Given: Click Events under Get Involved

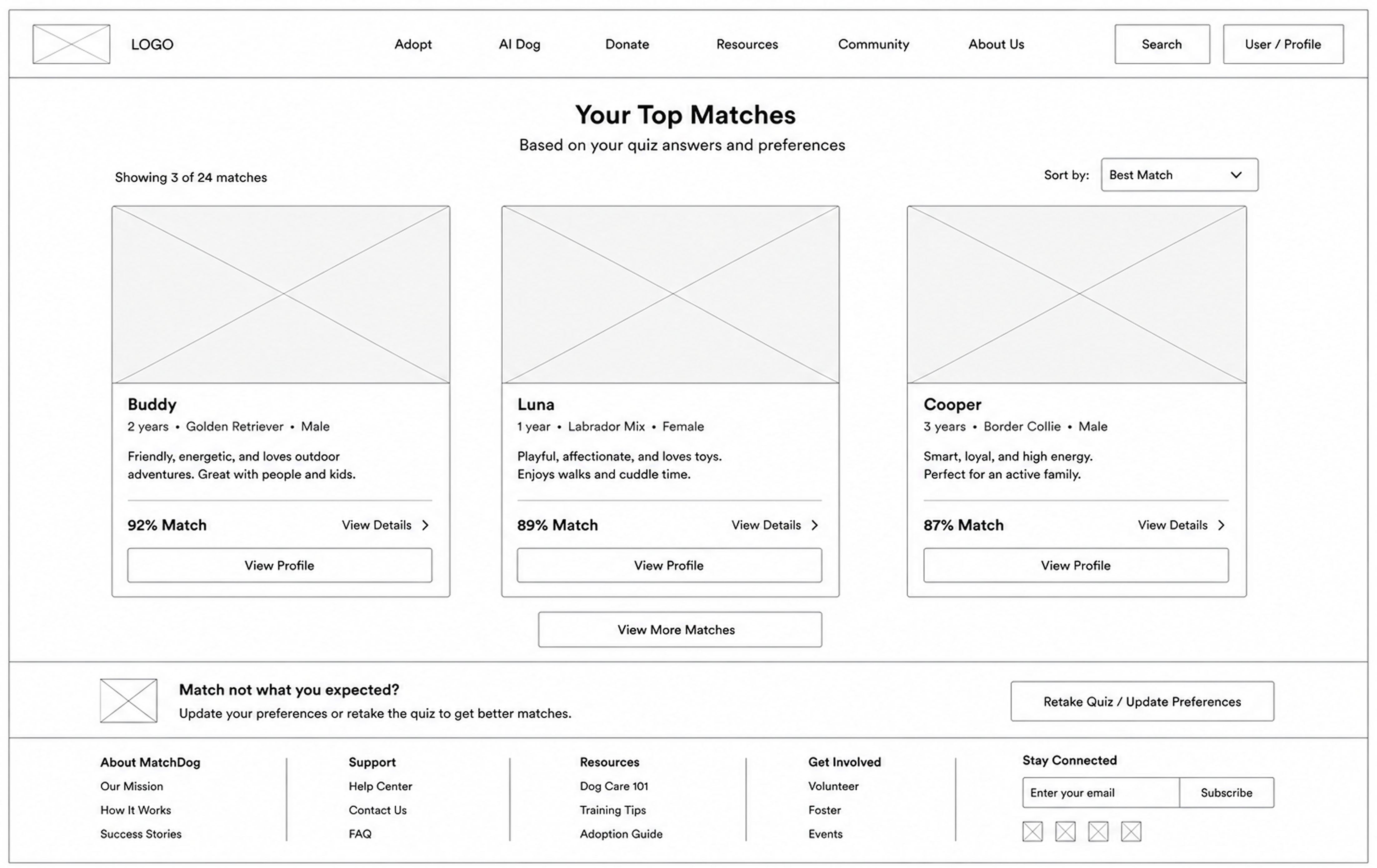Looking at the screenshot, I should click(825, 834).
